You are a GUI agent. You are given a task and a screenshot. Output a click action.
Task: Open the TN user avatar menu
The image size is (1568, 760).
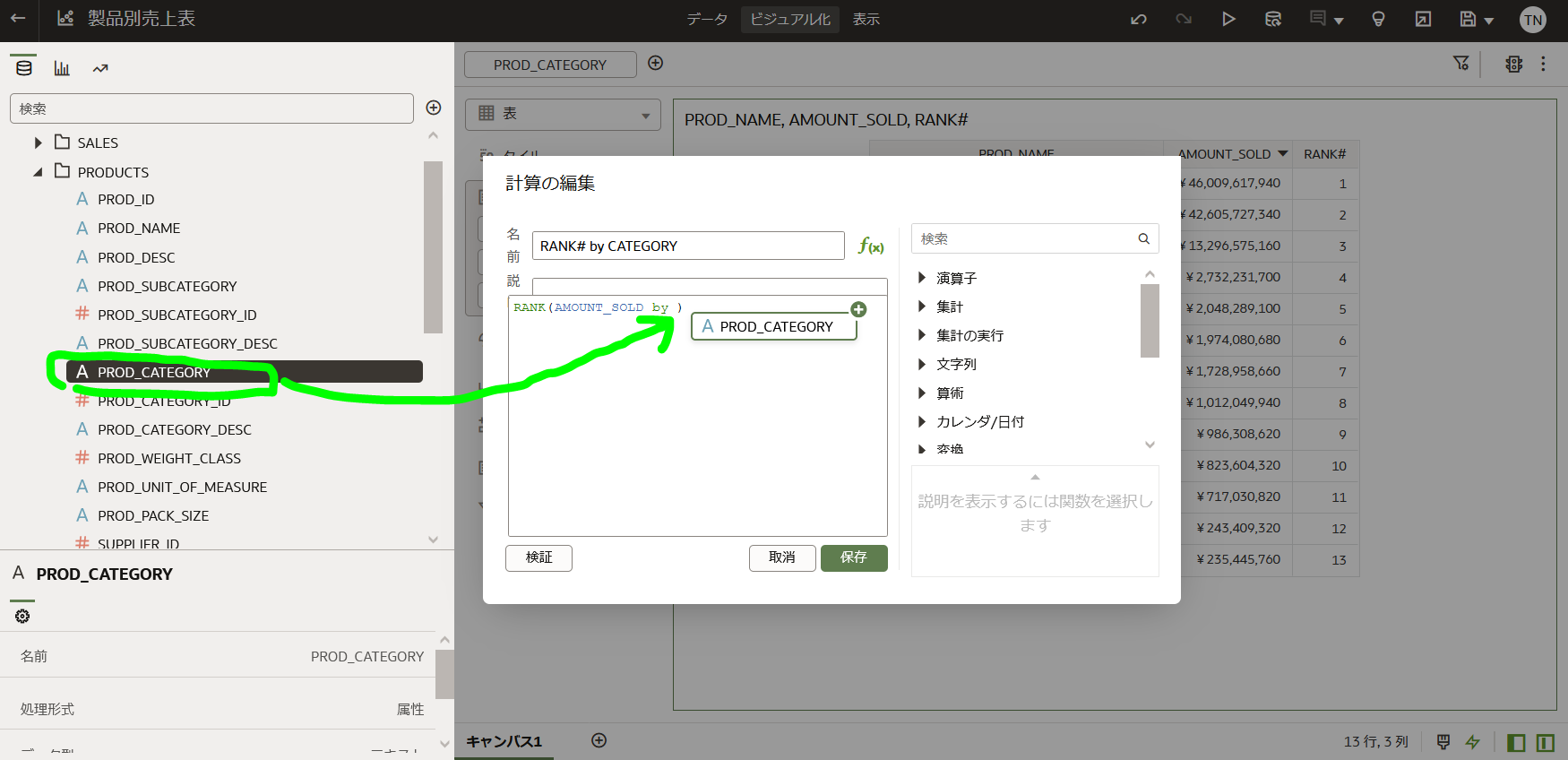[1533, 20]
